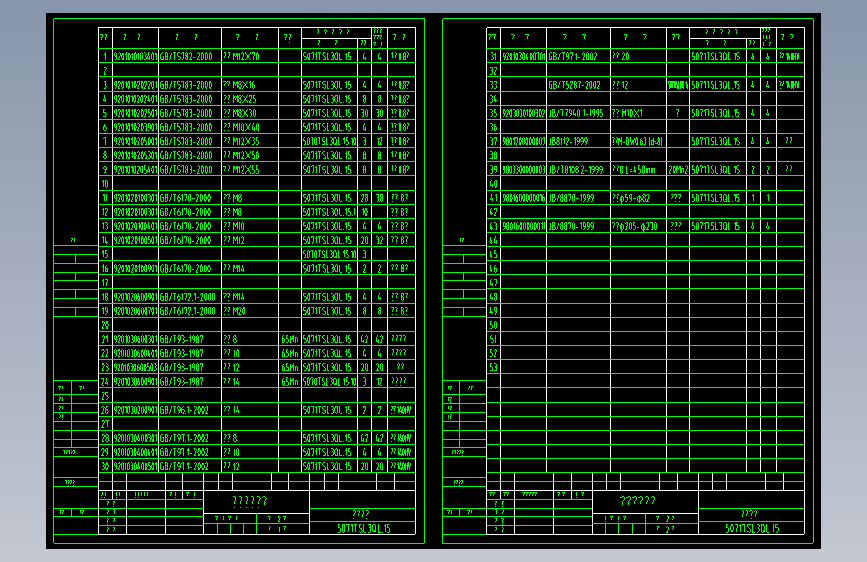867x562 pixels.
Task: Click row number 10 in left table
Action: [105, 184]
